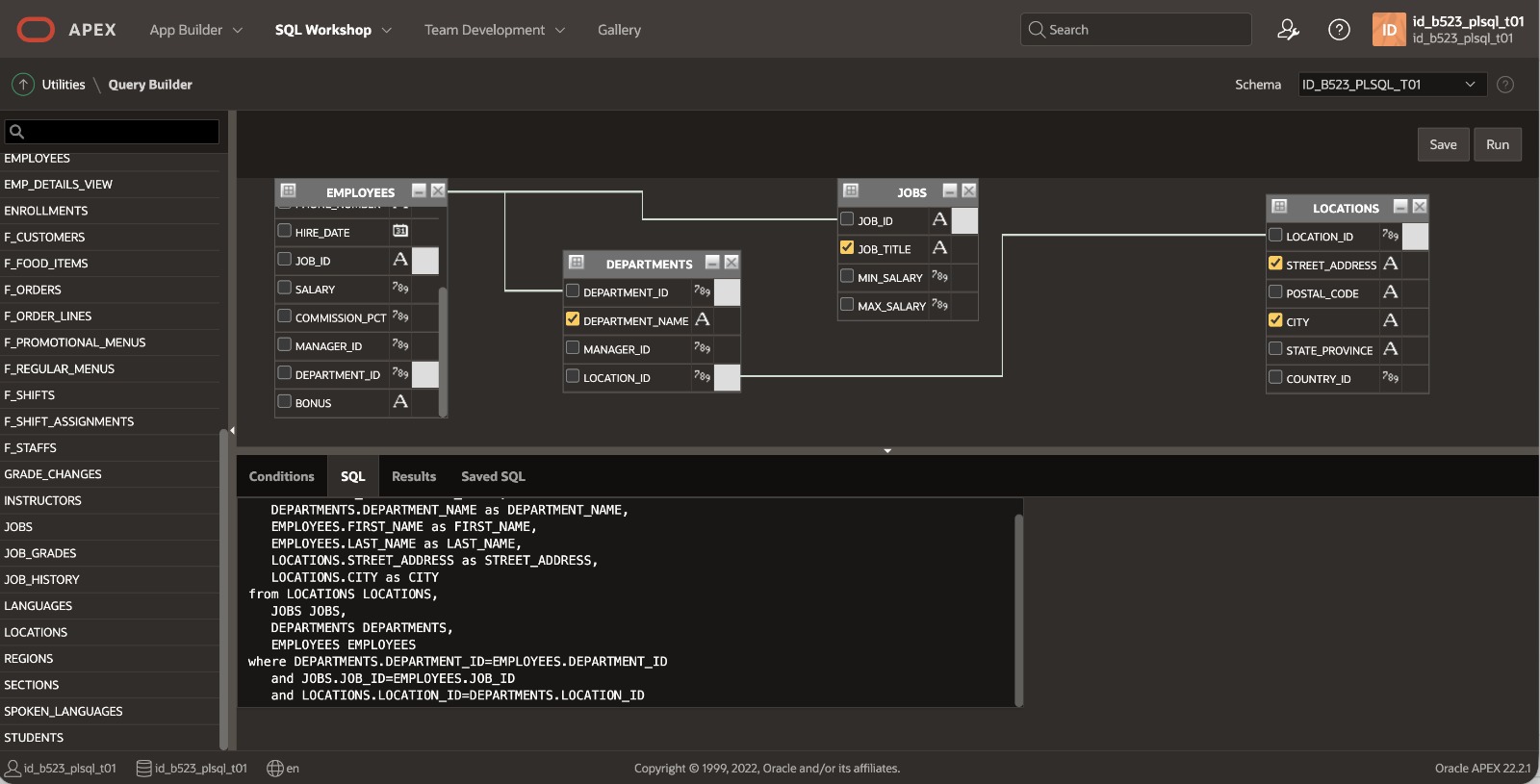
Task: Click the schema help icon
Action: click(x=1505, y=85)
